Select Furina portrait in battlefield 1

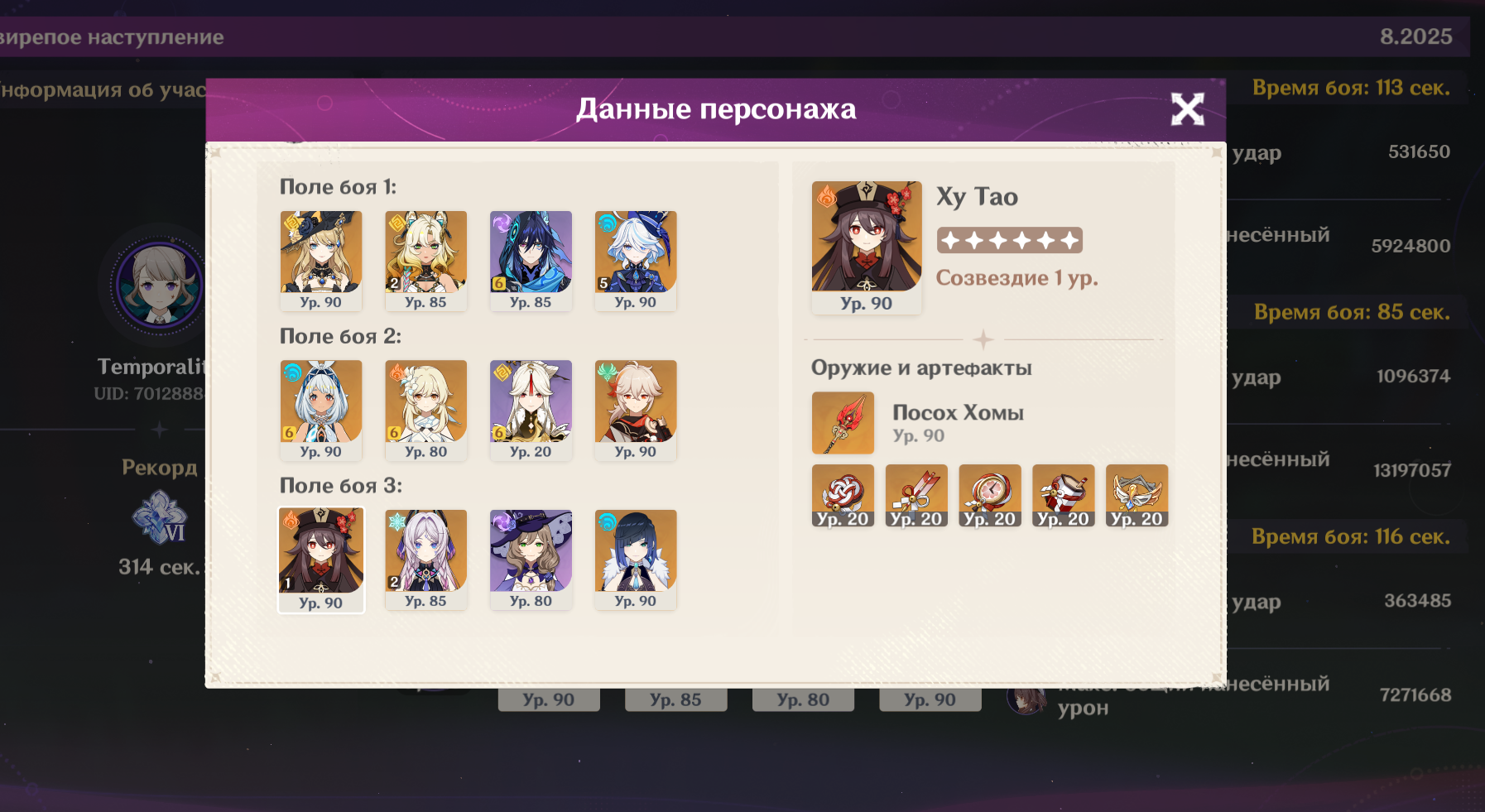(636, 261)
